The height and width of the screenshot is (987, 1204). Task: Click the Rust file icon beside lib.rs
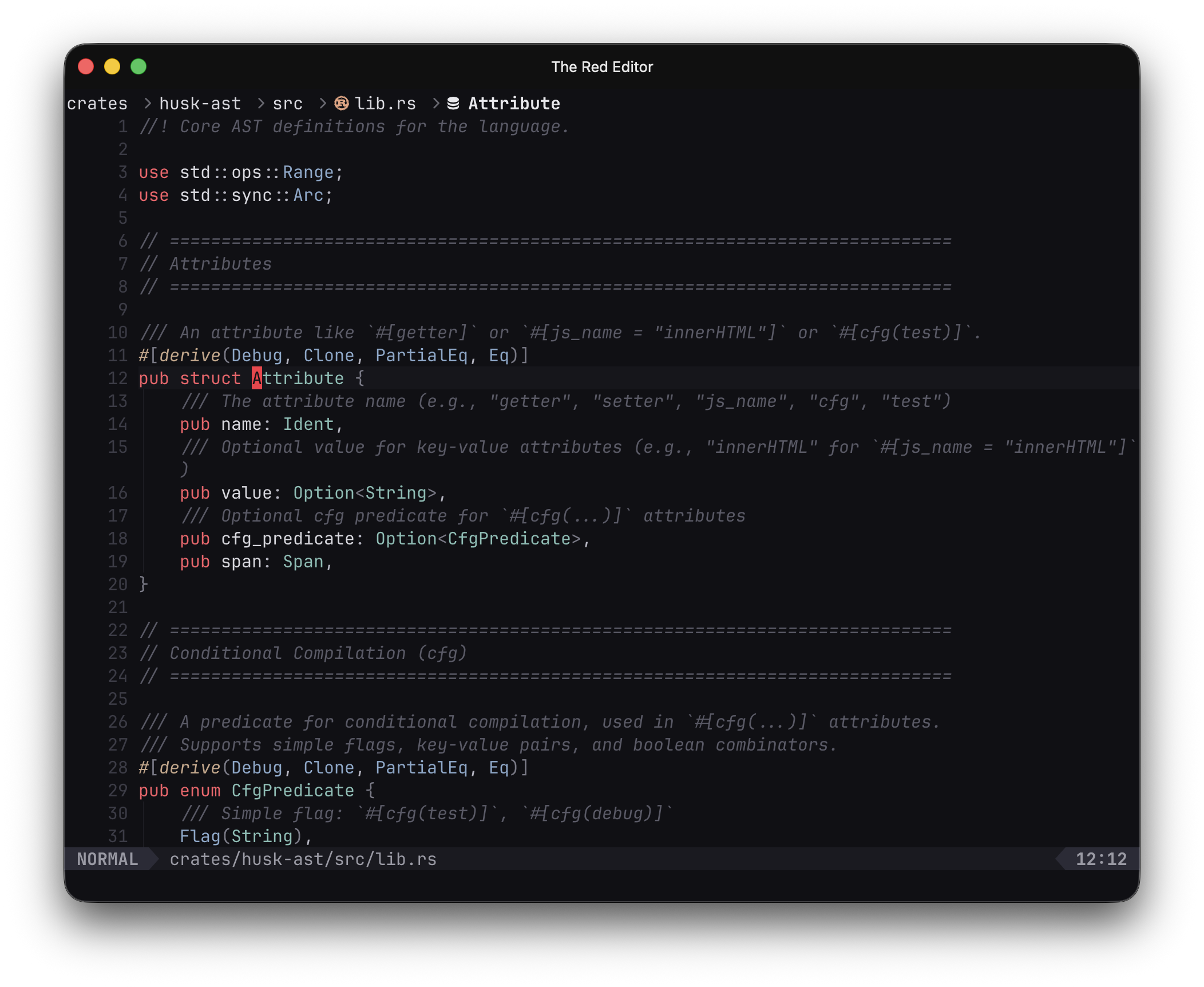[342, 103]
